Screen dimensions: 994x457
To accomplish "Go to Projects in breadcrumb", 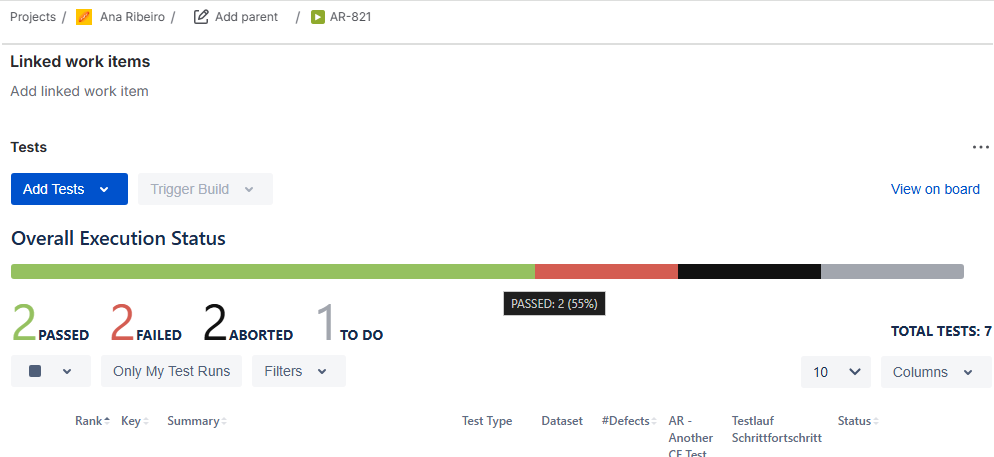I will coord(33,17).
